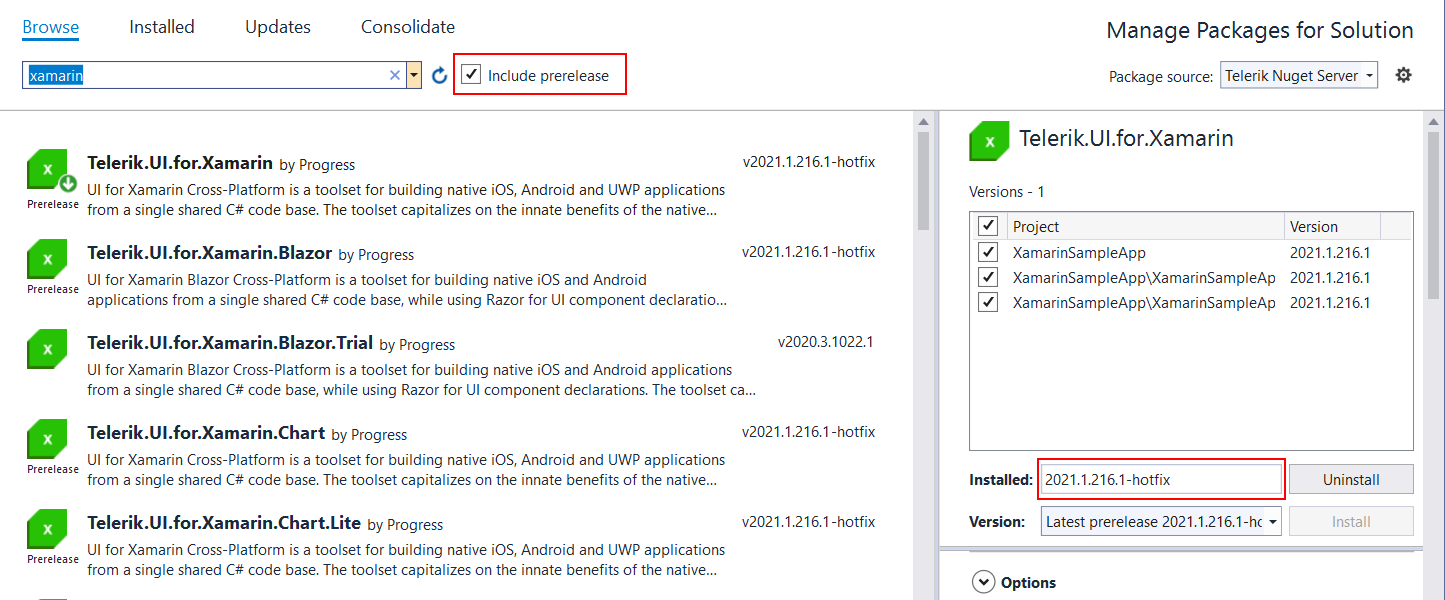Sort projects by the Version column header
This screenshot has height=600, width=1445.
coord(1334,226)
